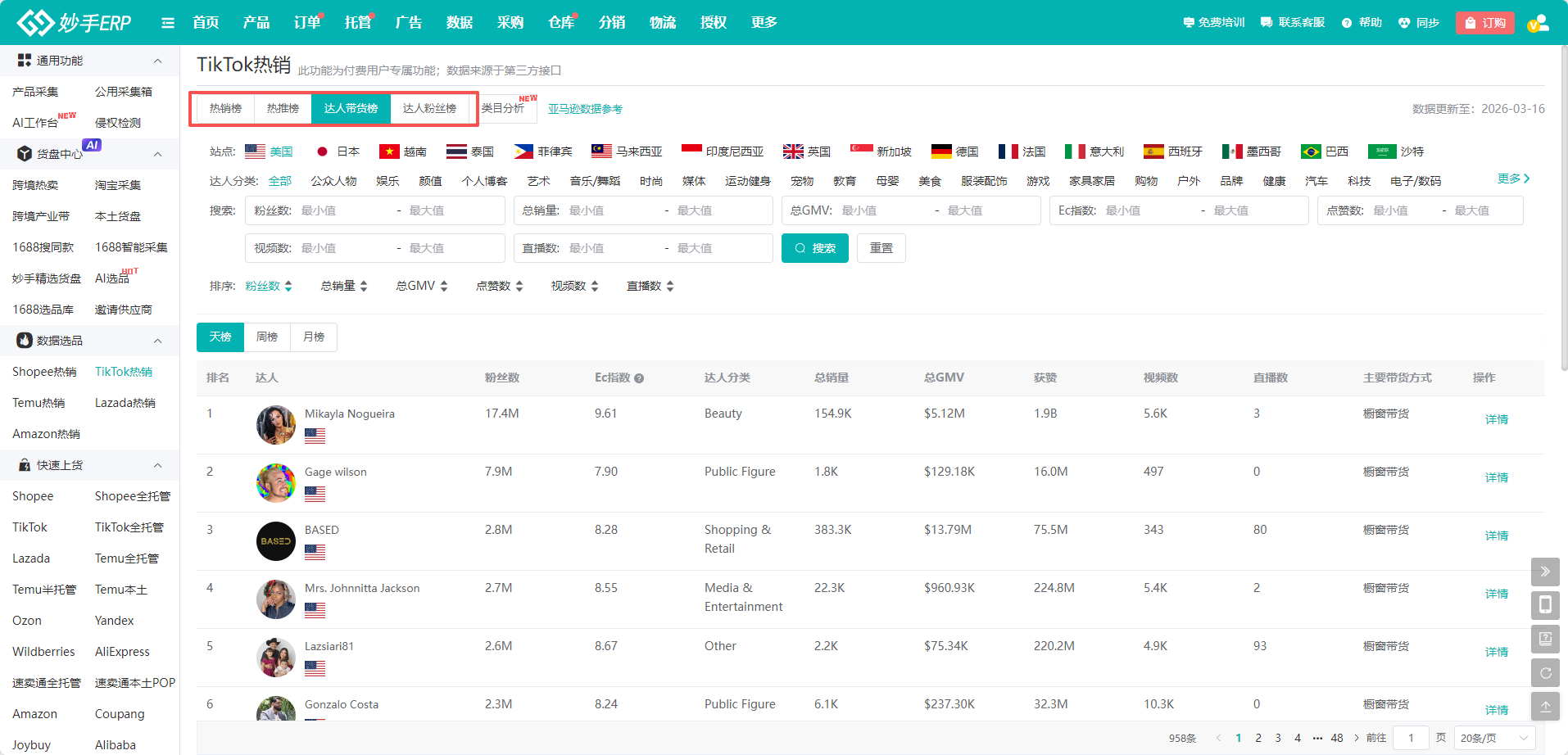Open the 20条/页 page size dropdown
This screenshot has height=755, width=1568.
[1494, 738]
